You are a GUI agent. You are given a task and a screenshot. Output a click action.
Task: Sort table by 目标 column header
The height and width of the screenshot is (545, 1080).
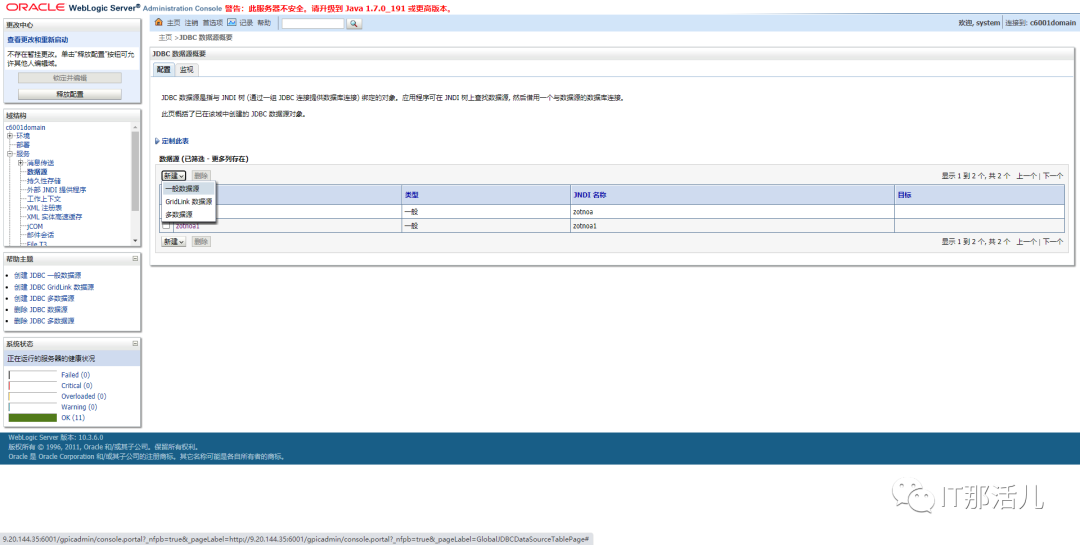904,196
